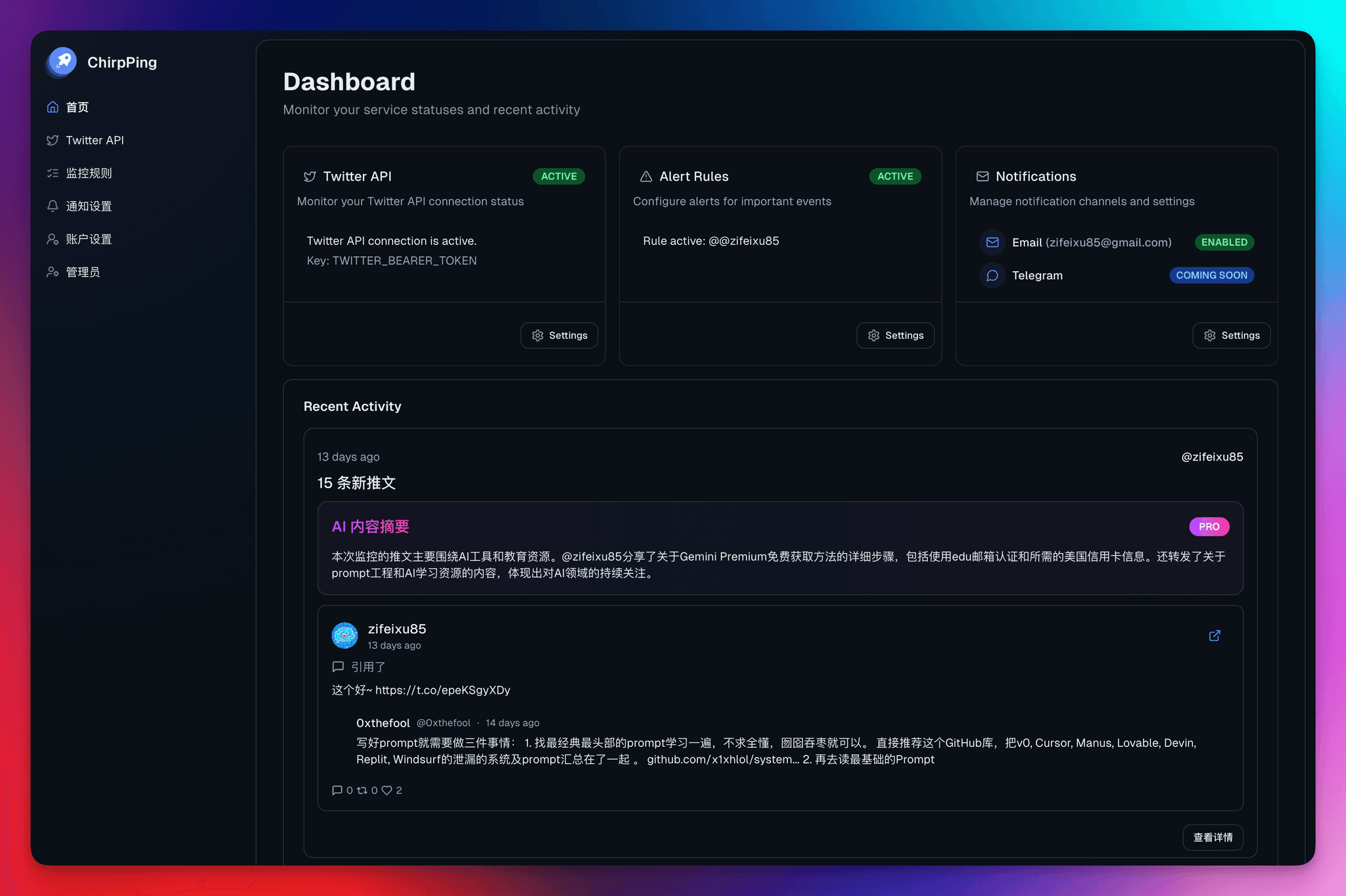The width and height of the screenshot is (1346, 896).
Task: Click the bell icon beside 通知设置
Action: 53,206
